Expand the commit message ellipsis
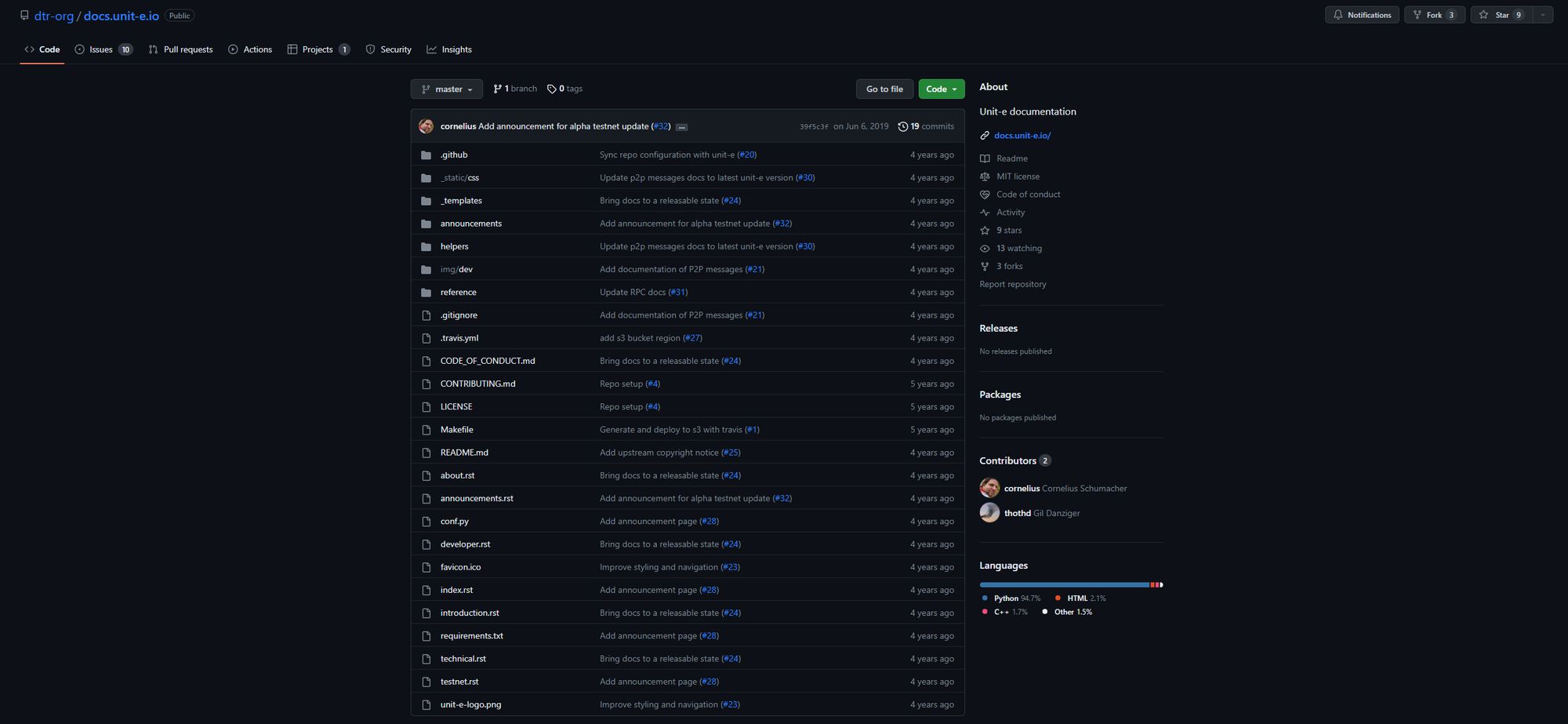The height and width of the screenshot is (724, 1568). [681, 127]
